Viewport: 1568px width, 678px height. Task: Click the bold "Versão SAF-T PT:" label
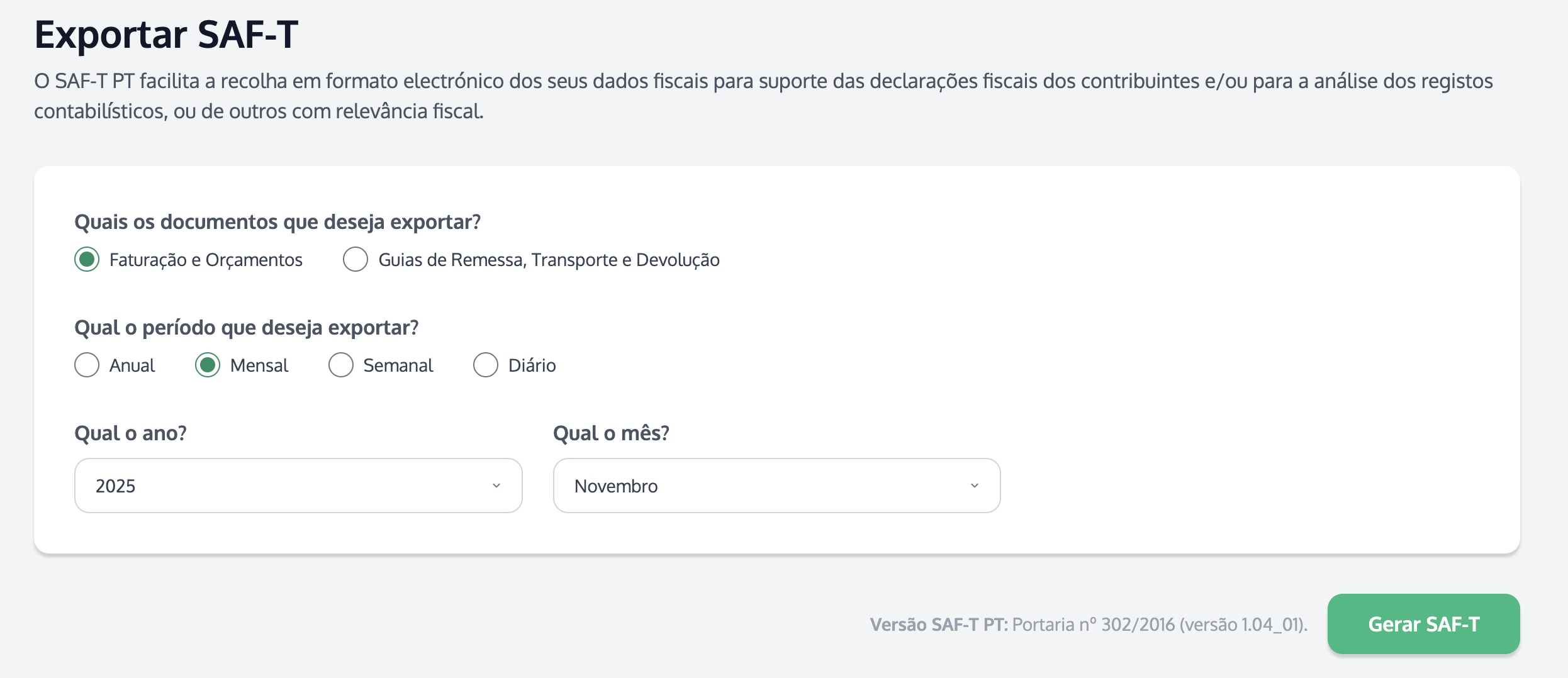(x=939, y=625)
